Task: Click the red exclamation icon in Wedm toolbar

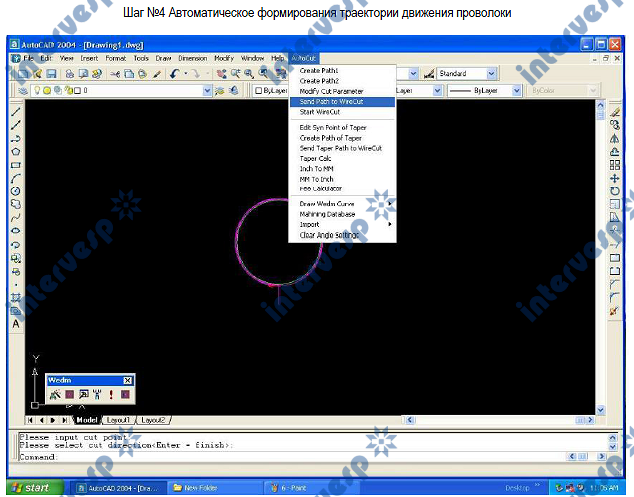Action: coord(111,394)
